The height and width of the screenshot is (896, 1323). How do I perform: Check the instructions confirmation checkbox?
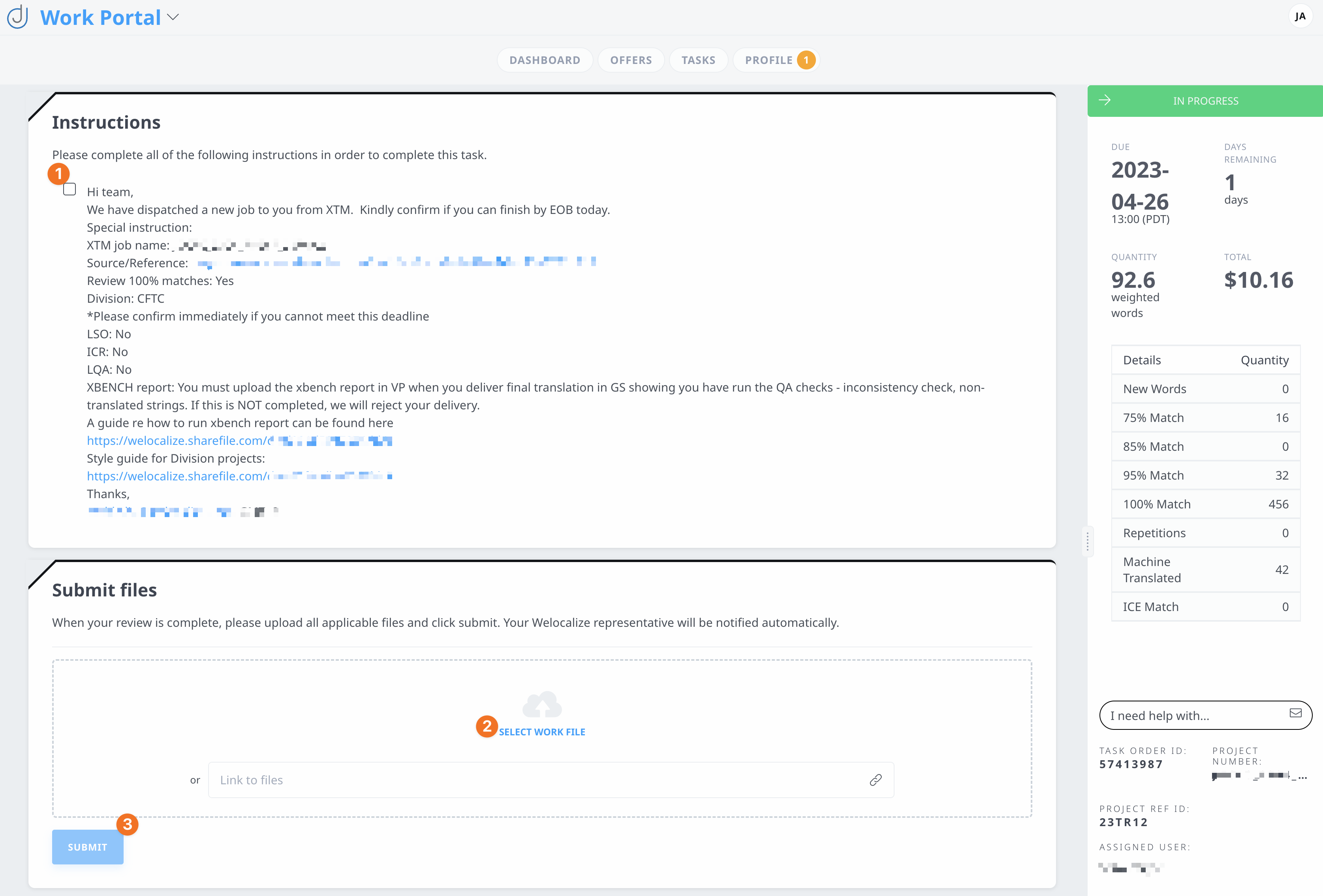70,189
